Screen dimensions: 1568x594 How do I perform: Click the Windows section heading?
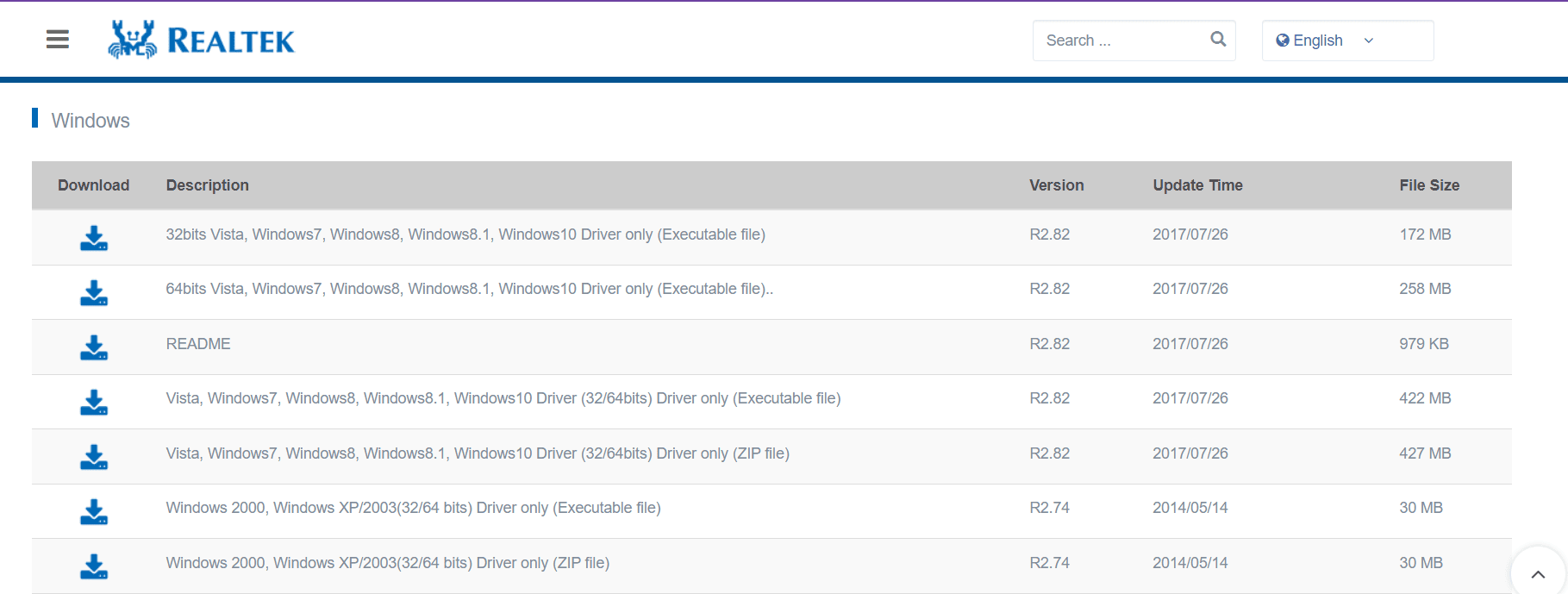click(91, 121)
